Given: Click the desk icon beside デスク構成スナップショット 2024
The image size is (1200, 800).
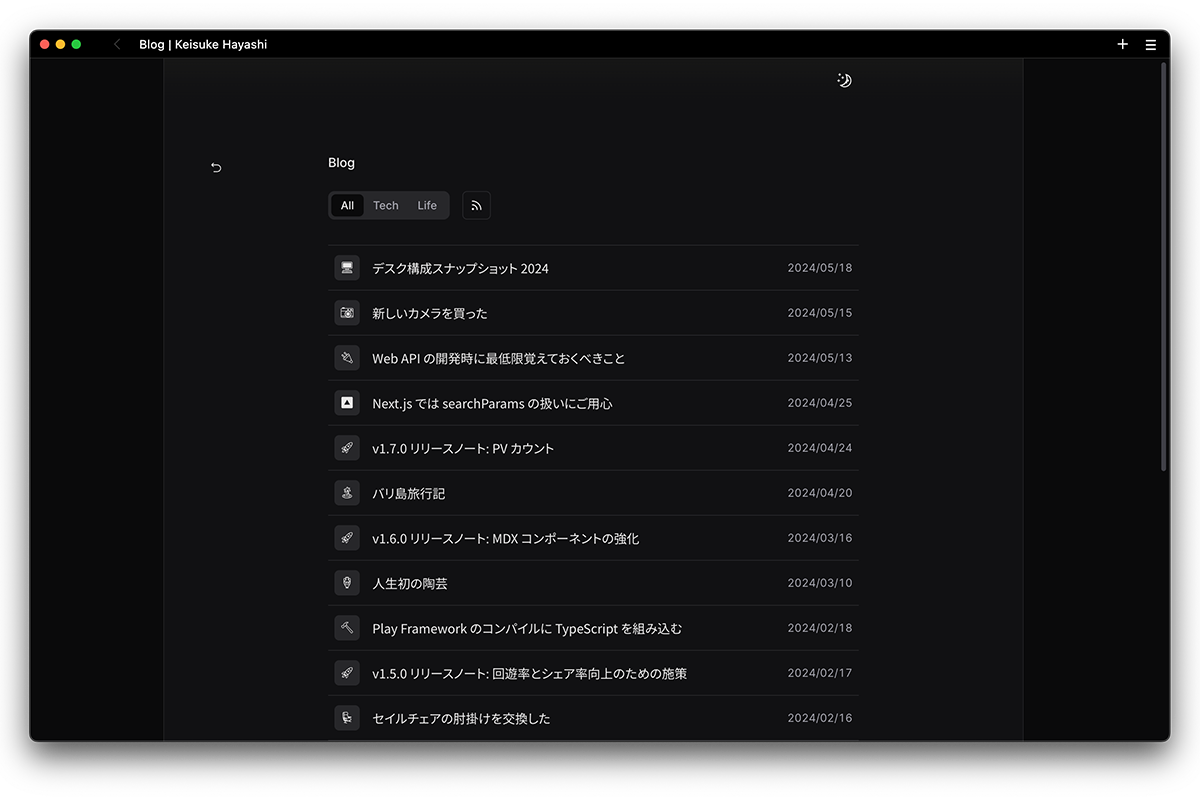Looking at the screenshot, I should pyautogui.click(x=347, y=268).
